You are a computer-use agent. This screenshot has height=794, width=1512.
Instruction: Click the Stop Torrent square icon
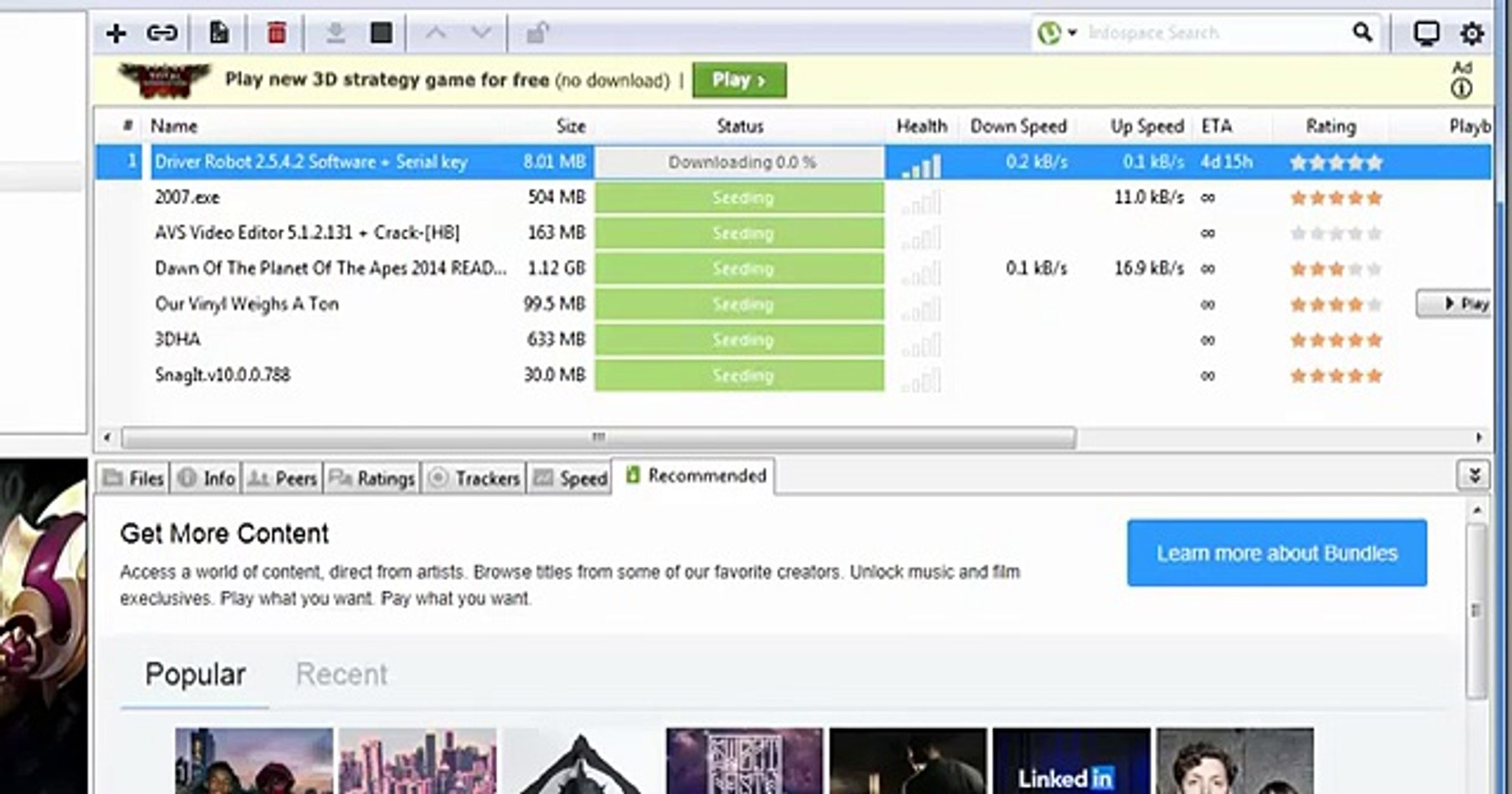pyautogui.click(x=381, y=33)
